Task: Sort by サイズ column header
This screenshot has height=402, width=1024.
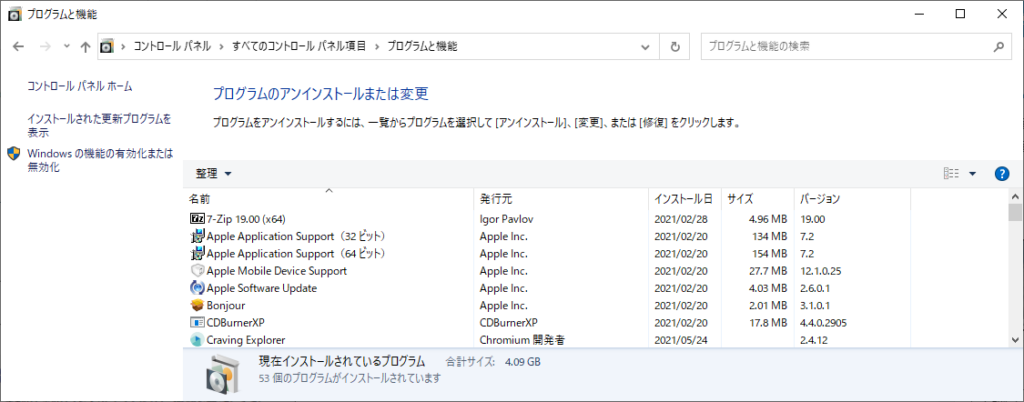Action: (758, 198)
